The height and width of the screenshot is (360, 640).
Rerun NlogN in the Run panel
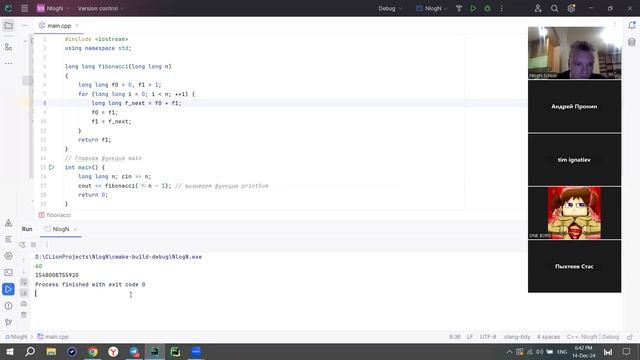22,244
